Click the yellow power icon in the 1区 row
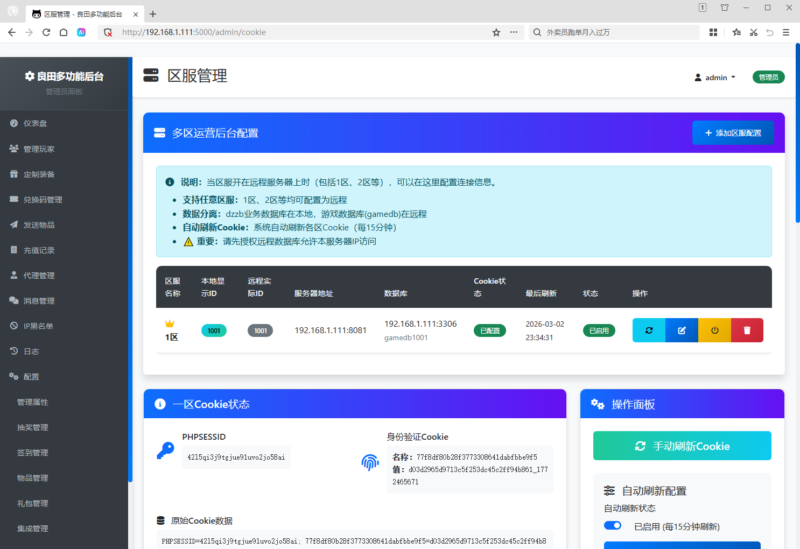Viewport: 800px width, 549px height. pos(714,330)
